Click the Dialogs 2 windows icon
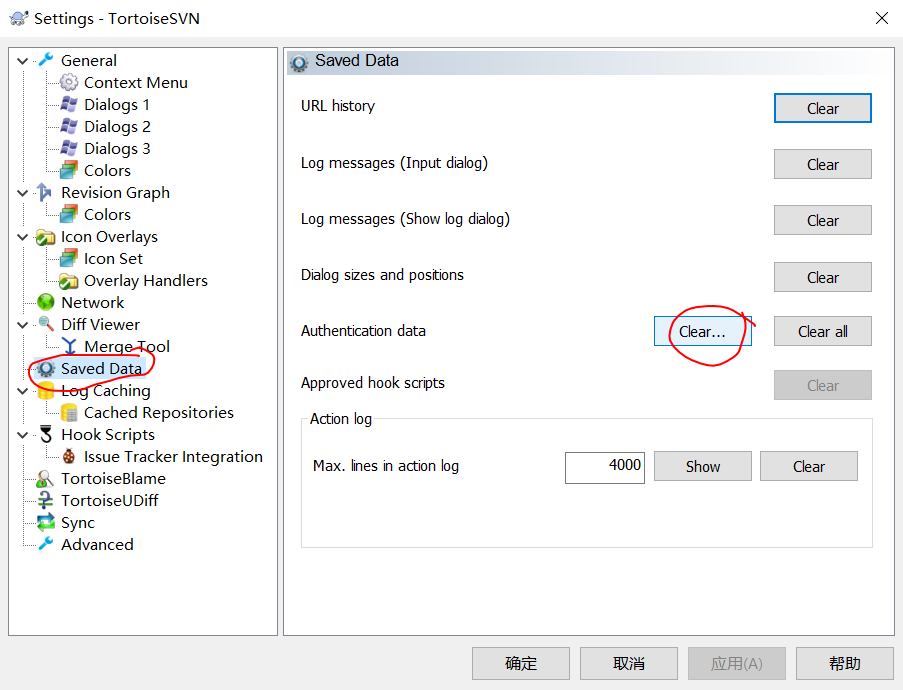 [69, 126]
